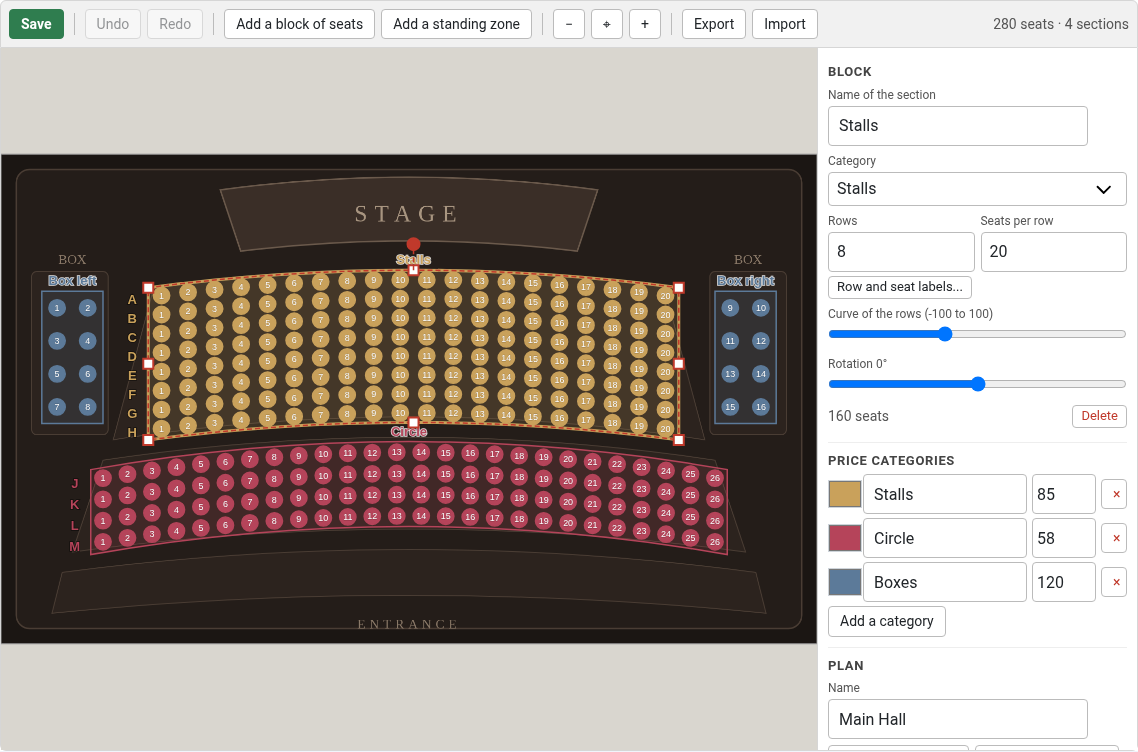Select the Circle section label

409,432
